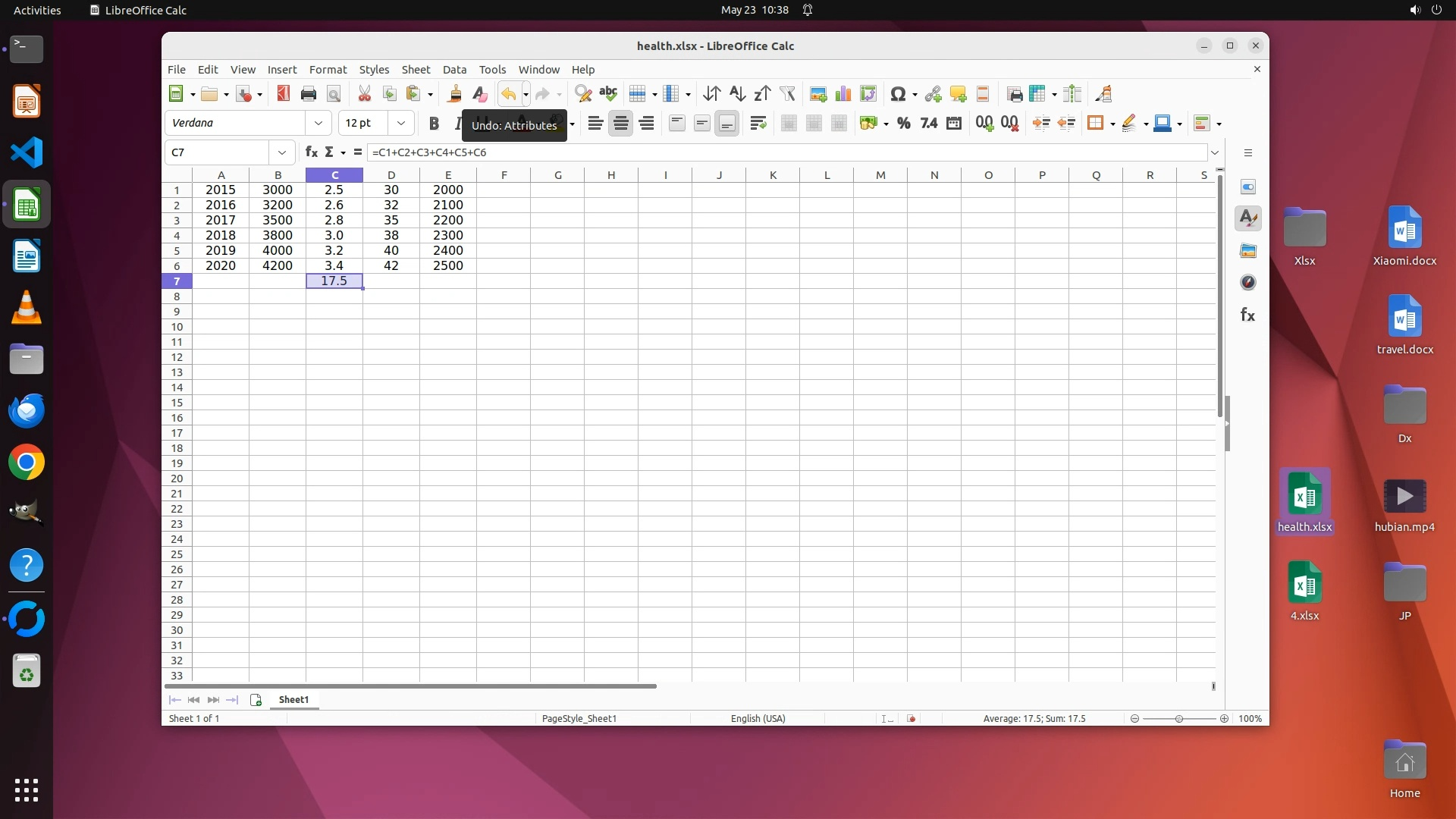This screenshot has height=819, width=1456.
Task: Click the Insert Chart icon
Action: click(x=843, y=94)
